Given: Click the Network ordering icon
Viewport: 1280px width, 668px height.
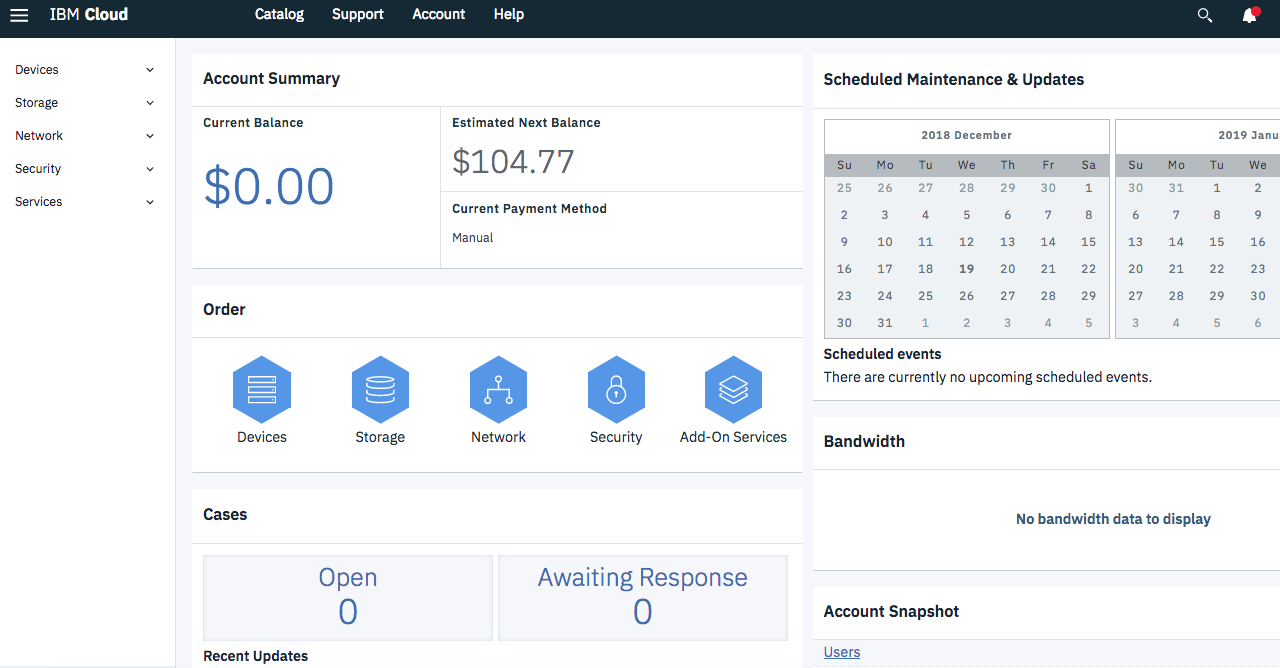Looking at the screenshot, I should click(x=498, y=390).
